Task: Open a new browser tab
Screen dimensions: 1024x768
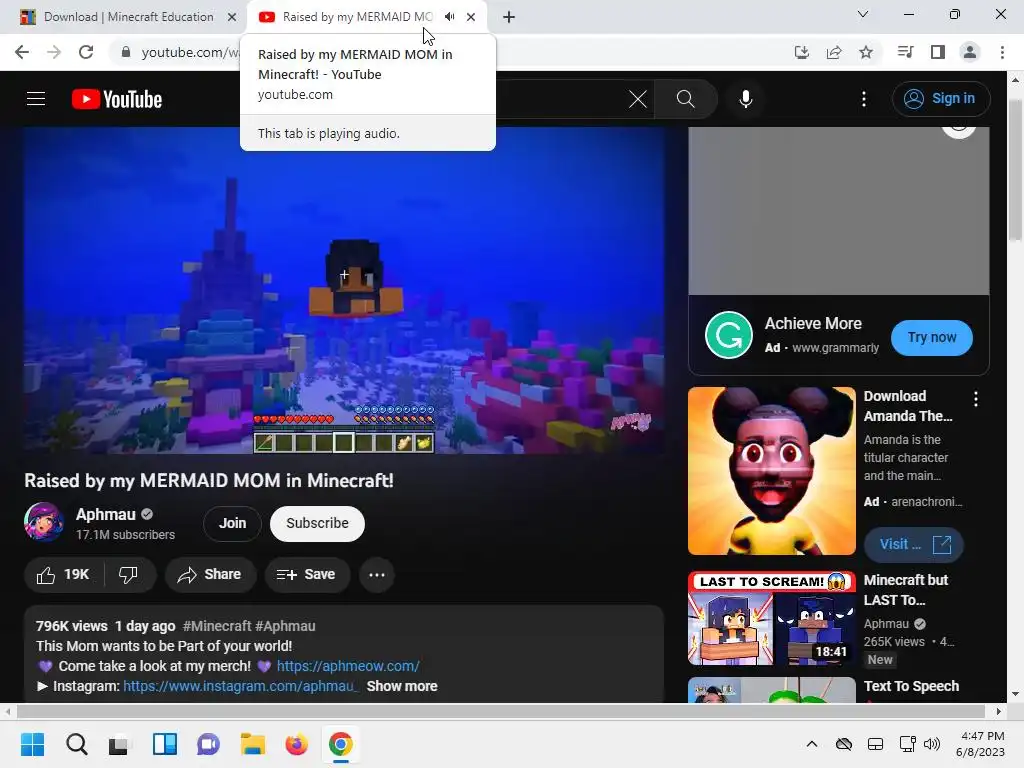Action: click(x=509, y=17)
